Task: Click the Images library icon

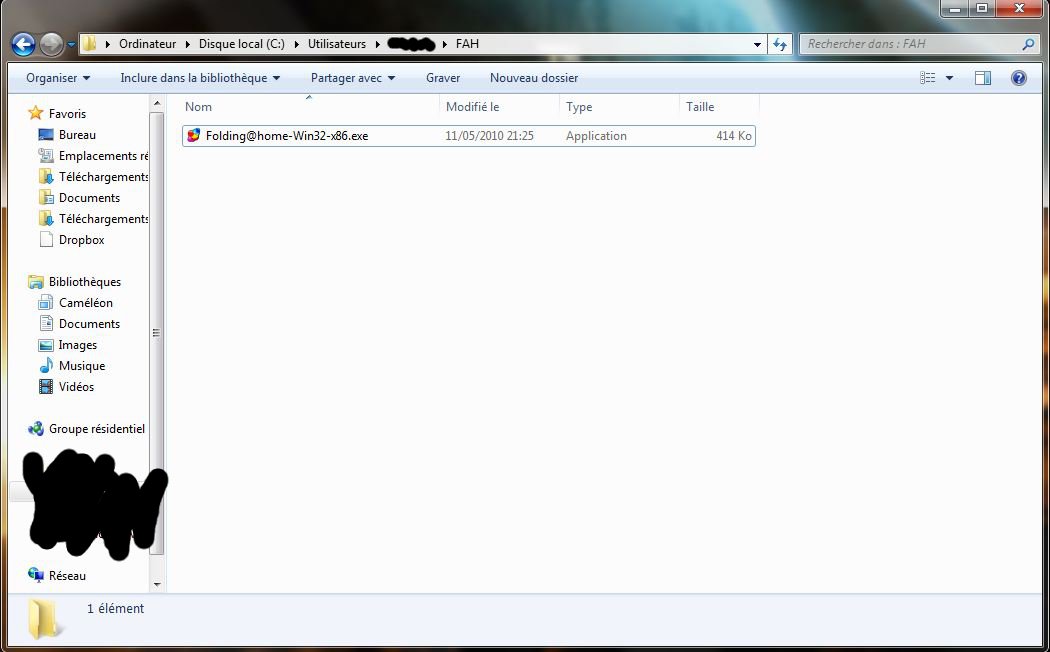Action: (x=46, y=345)
